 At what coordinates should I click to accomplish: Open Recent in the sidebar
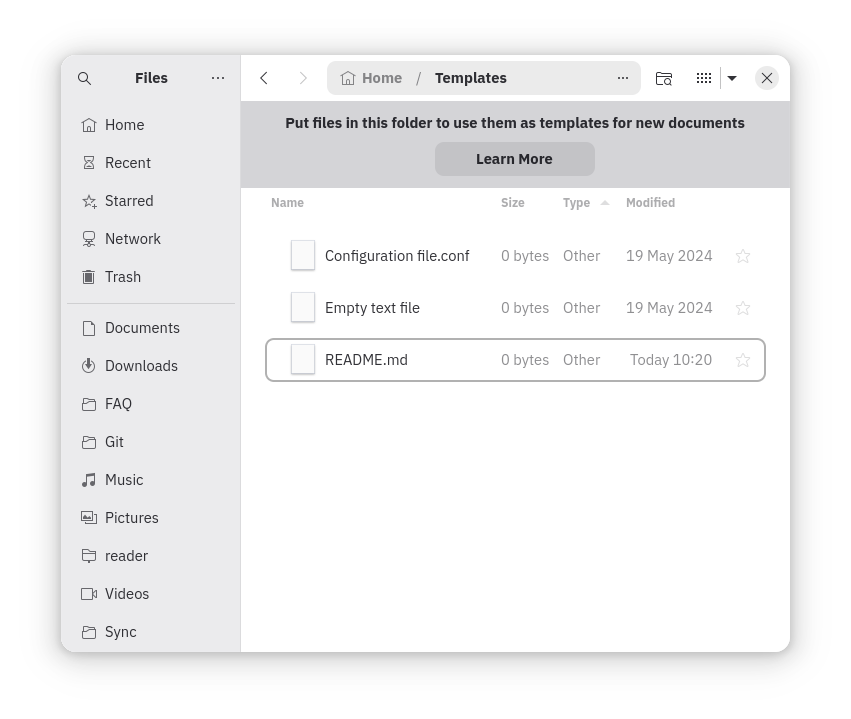(151, 163)
